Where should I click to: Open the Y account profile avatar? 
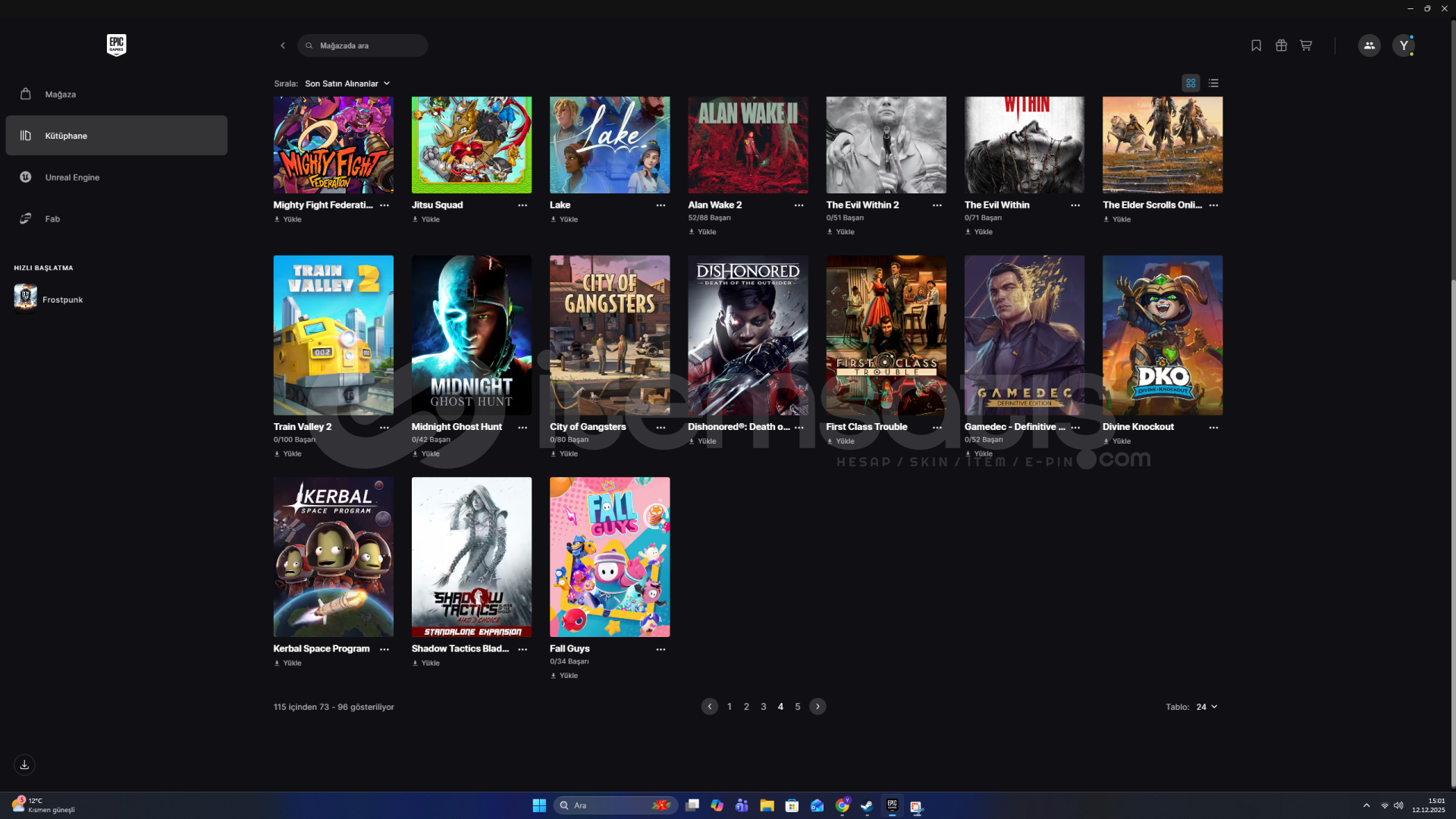pyautogui.click(x=1403, y=45)
